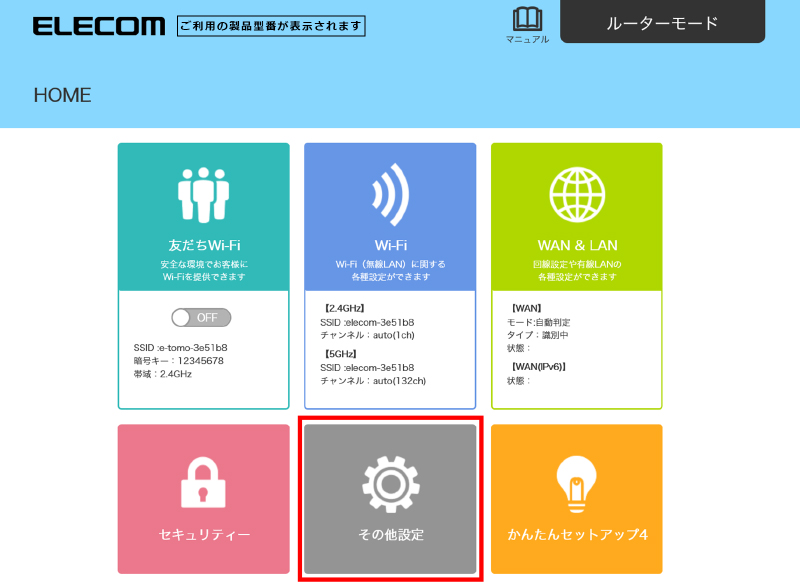
Task: Click SSID e-tomo-3e51b8 text
Action: [x=181, y=348]
